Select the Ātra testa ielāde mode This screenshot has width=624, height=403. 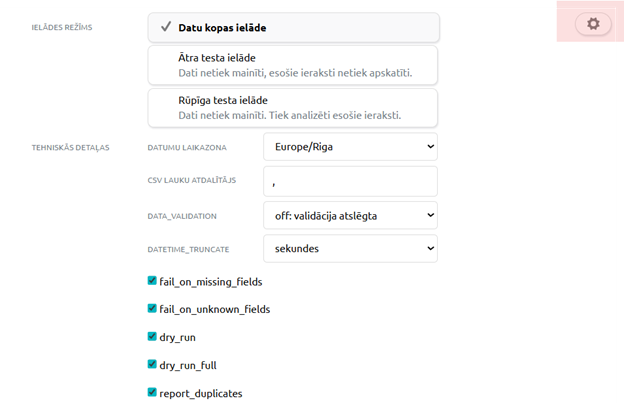293,65
